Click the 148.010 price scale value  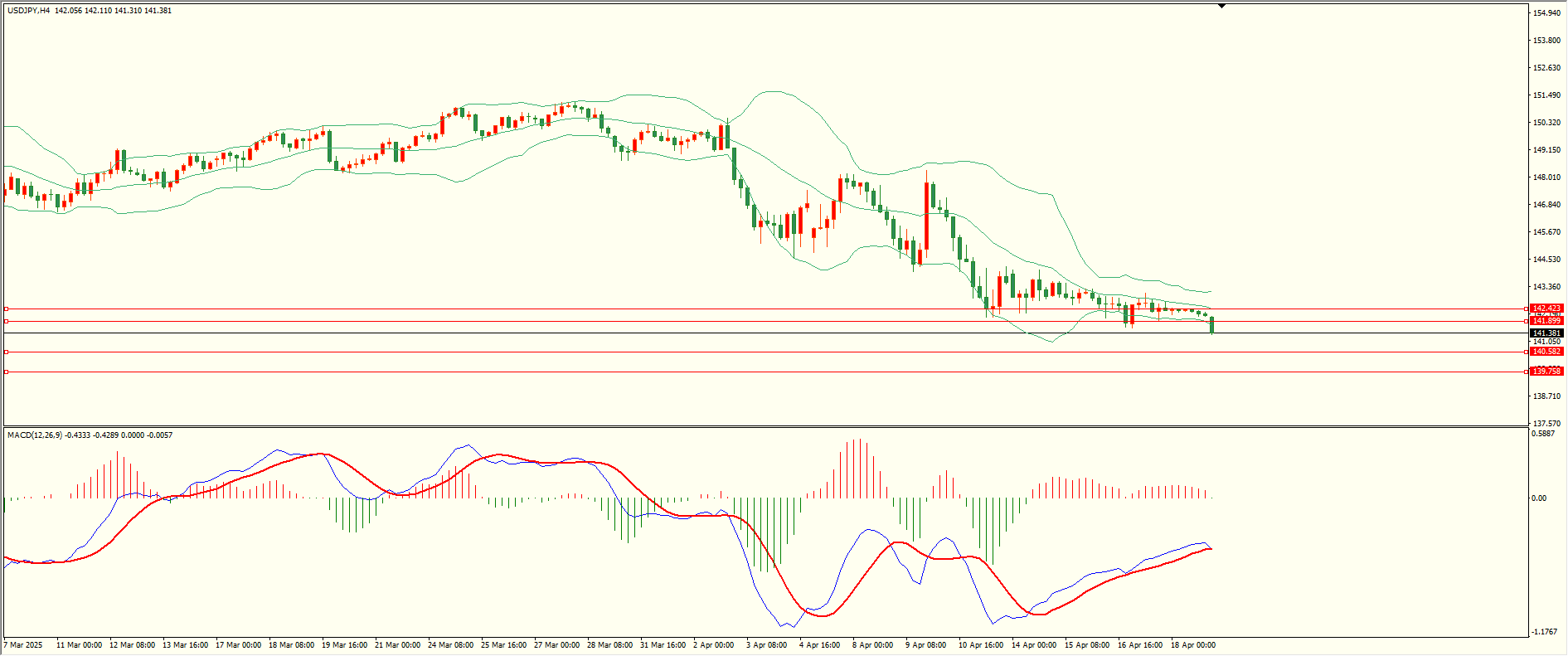pos(1546,177)
